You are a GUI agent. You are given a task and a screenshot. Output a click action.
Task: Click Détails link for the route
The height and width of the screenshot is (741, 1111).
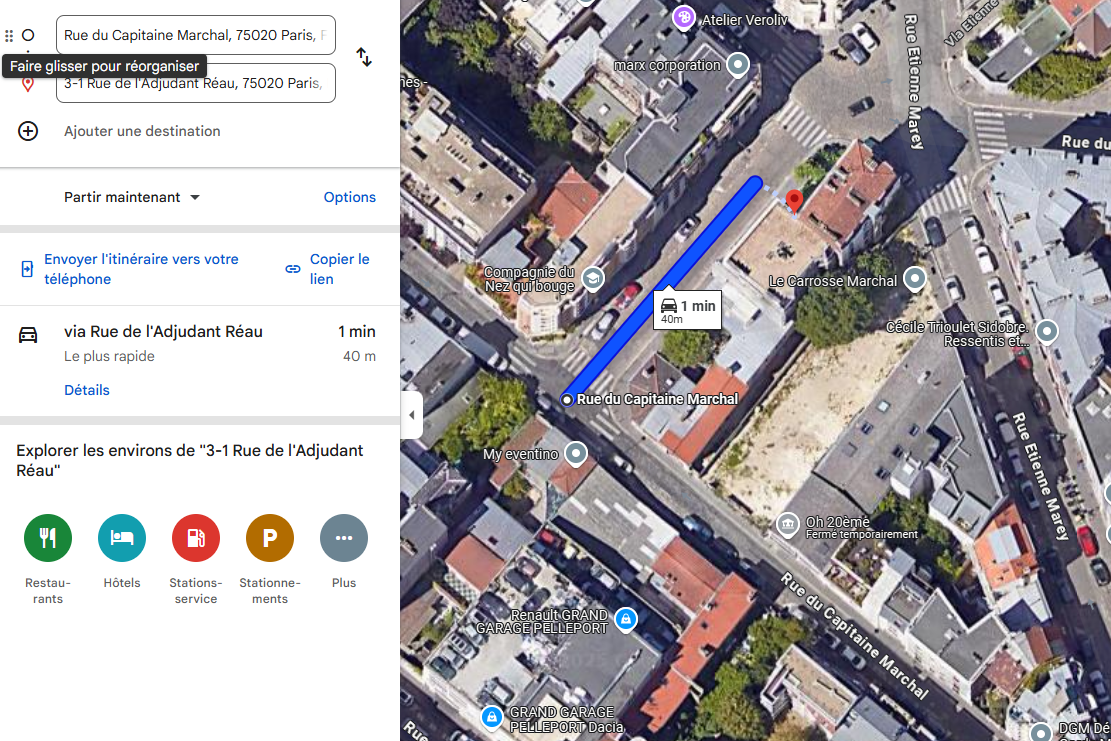86,390
